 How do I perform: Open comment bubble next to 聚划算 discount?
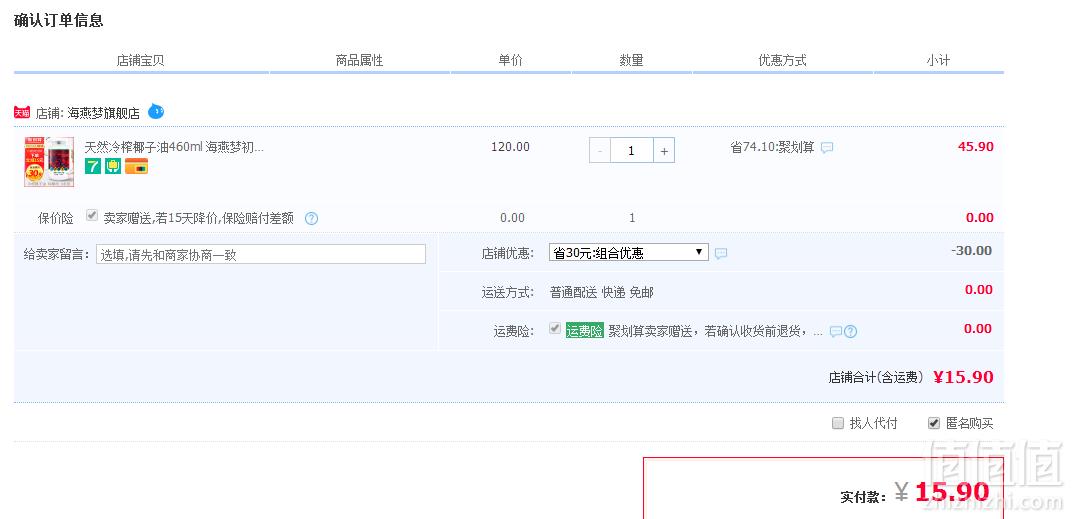coord(827,147)
